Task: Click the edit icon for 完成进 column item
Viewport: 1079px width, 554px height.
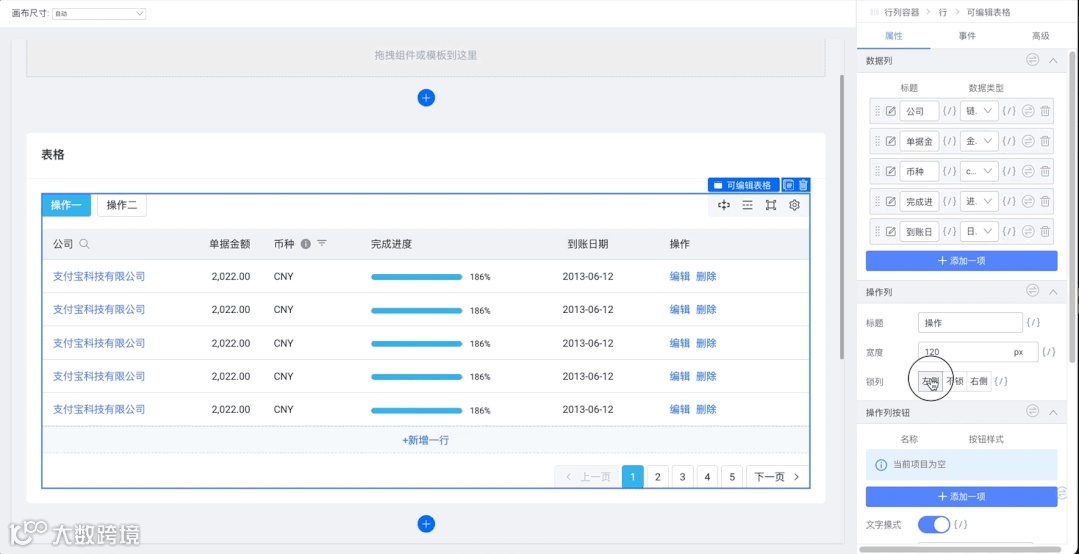Action: (890, 202)
